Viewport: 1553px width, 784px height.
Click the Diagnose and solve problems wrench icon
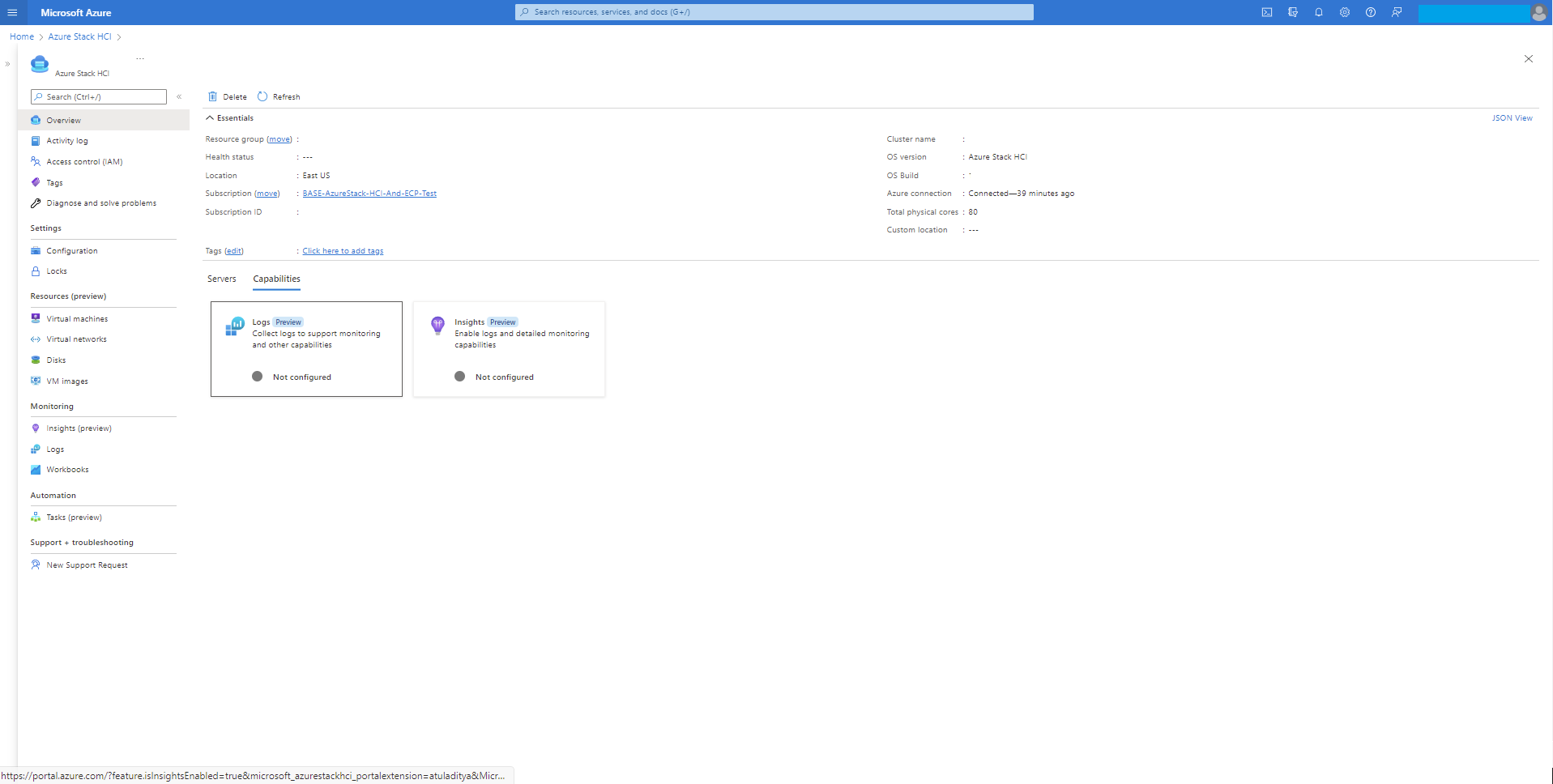[36, 203]
